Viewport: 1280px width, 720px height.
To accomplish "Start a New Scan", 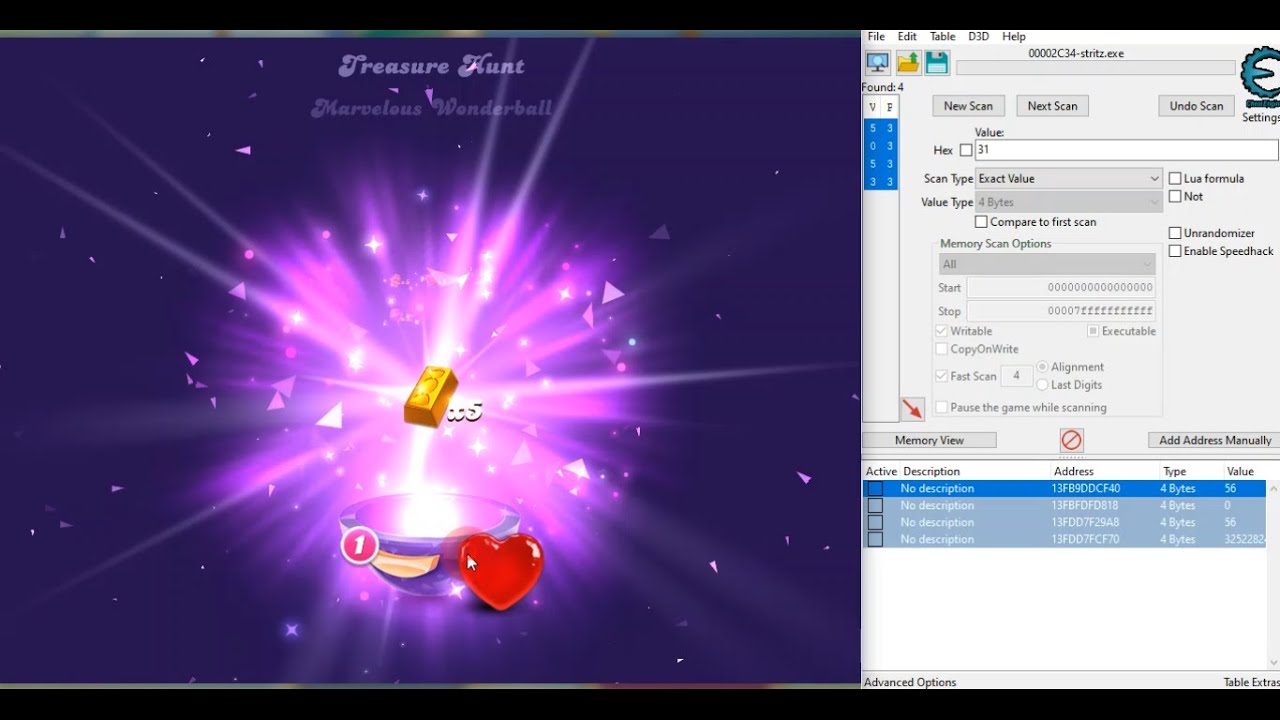I will pyautogui.click(x=968, y=106).
